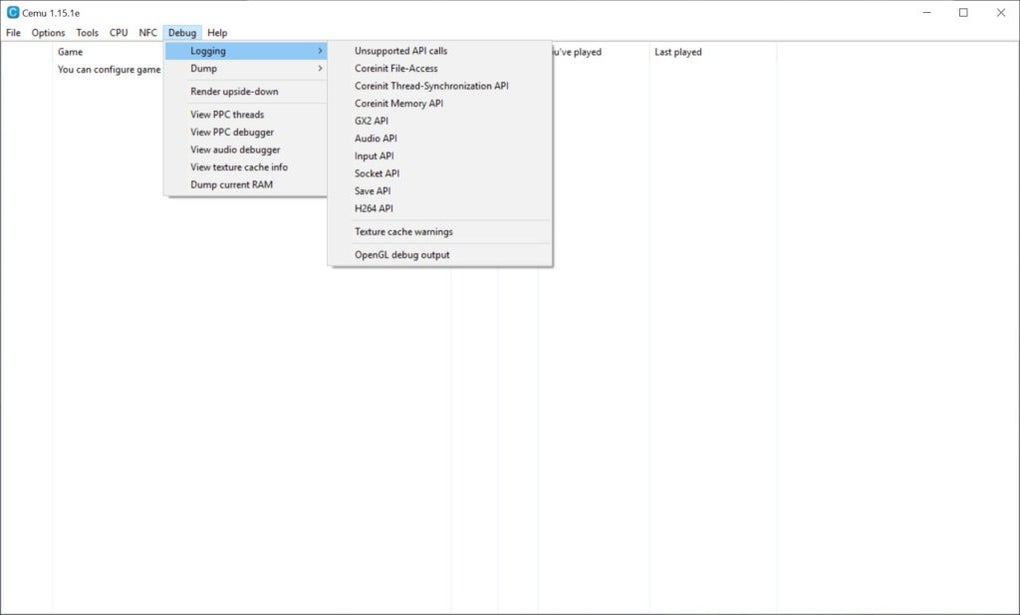Close the open Debug menu
The height and width of the screenshot is (615, 1020).
[182, 33]
